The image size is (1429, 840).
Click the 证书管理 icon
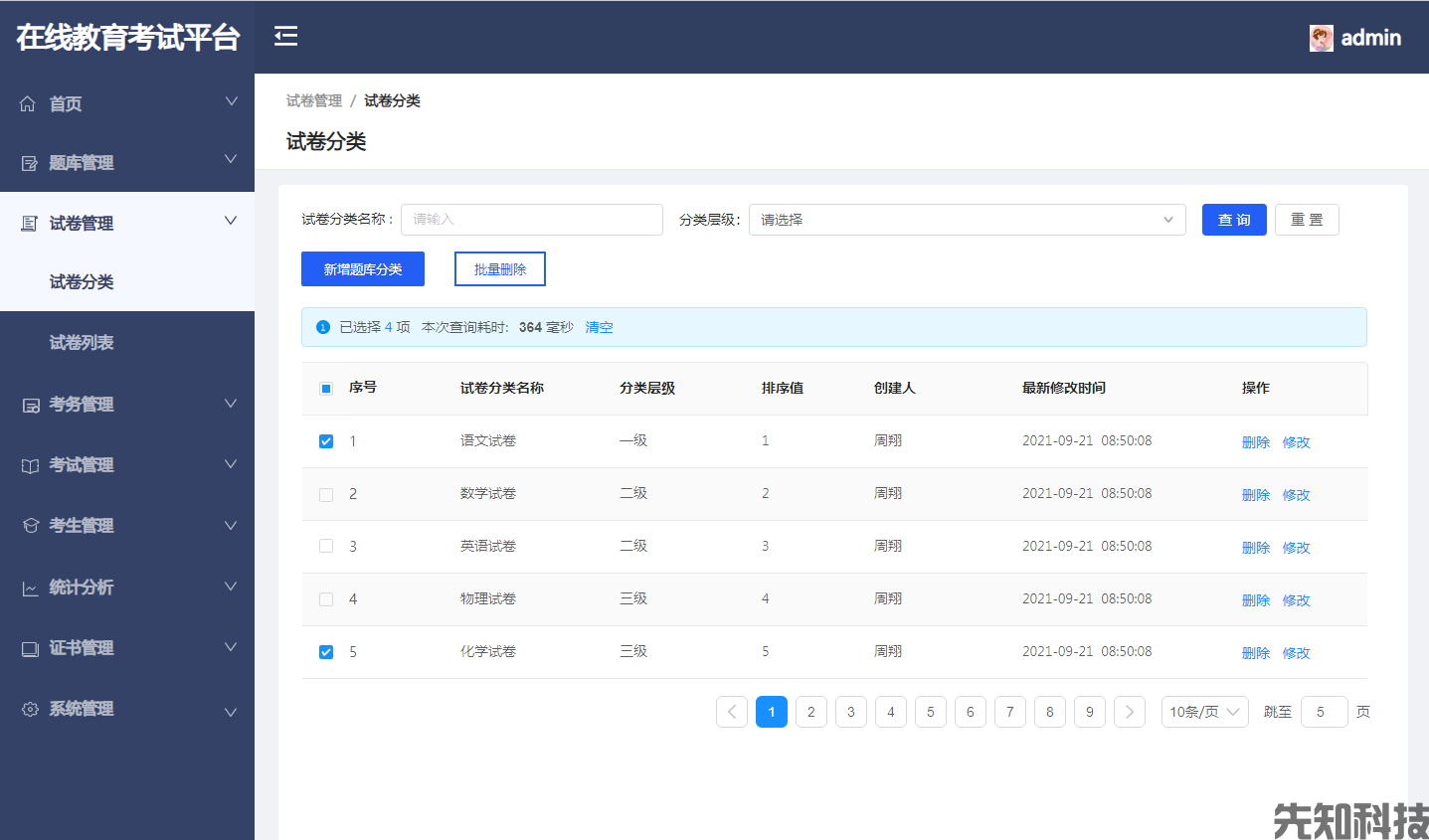pos(31,648)
